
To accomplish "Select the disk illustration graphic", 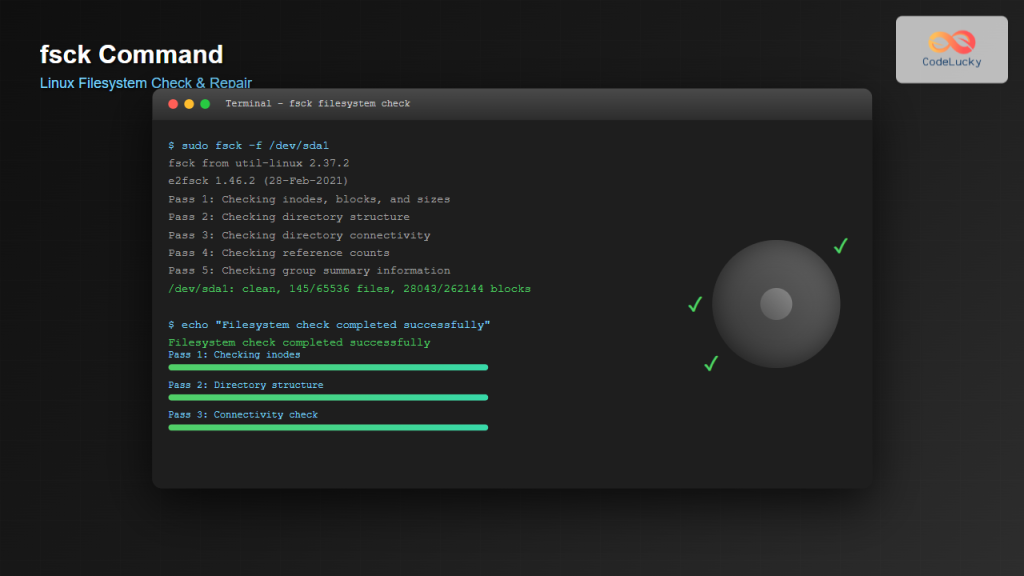I will [776, 304].
